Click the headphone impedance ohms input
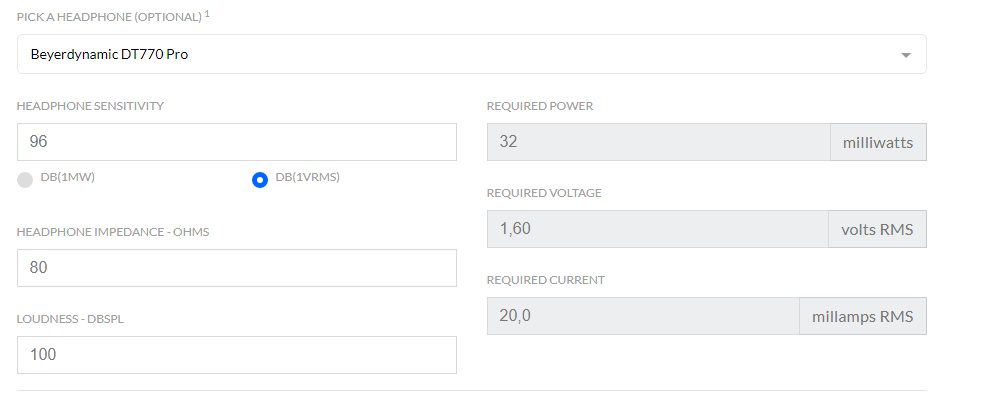The image size is (981, 415). click(x=236, y=268)
